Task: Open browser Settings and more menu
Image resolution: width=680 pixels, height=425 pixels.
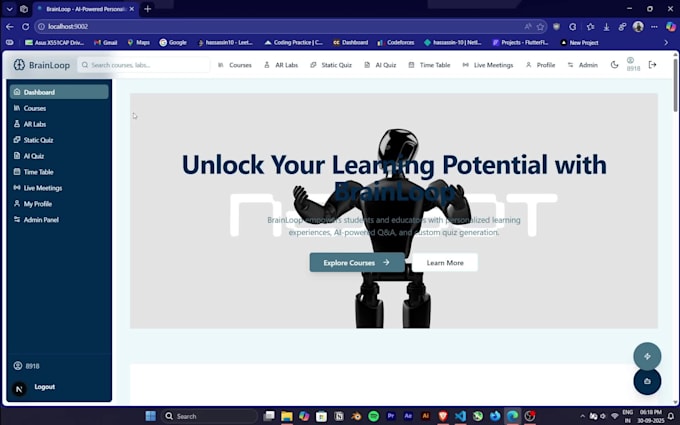Action: (654, 27)
